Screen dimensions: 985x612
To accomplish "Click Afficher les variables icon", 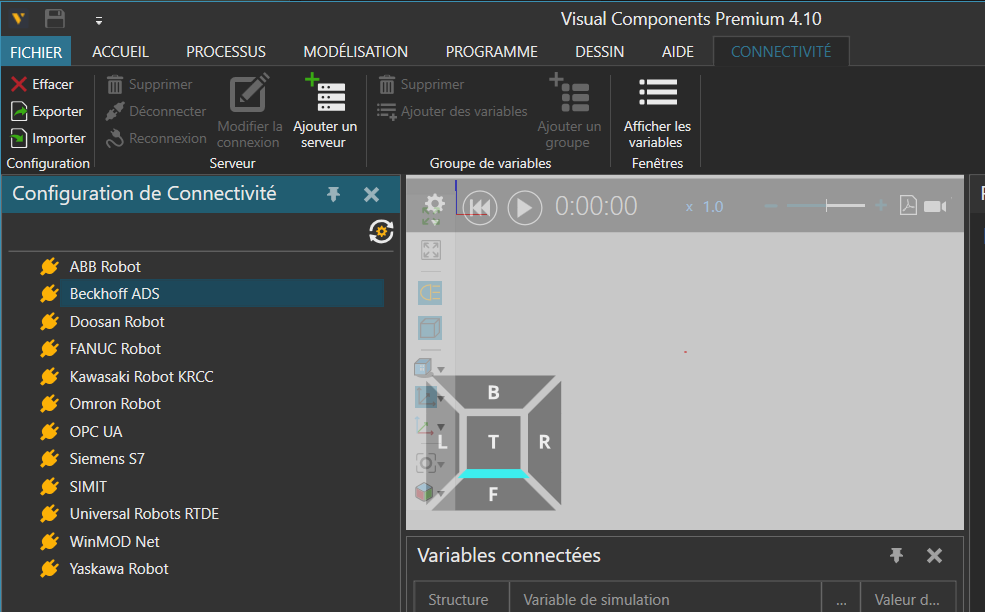I will click(657, 95).
